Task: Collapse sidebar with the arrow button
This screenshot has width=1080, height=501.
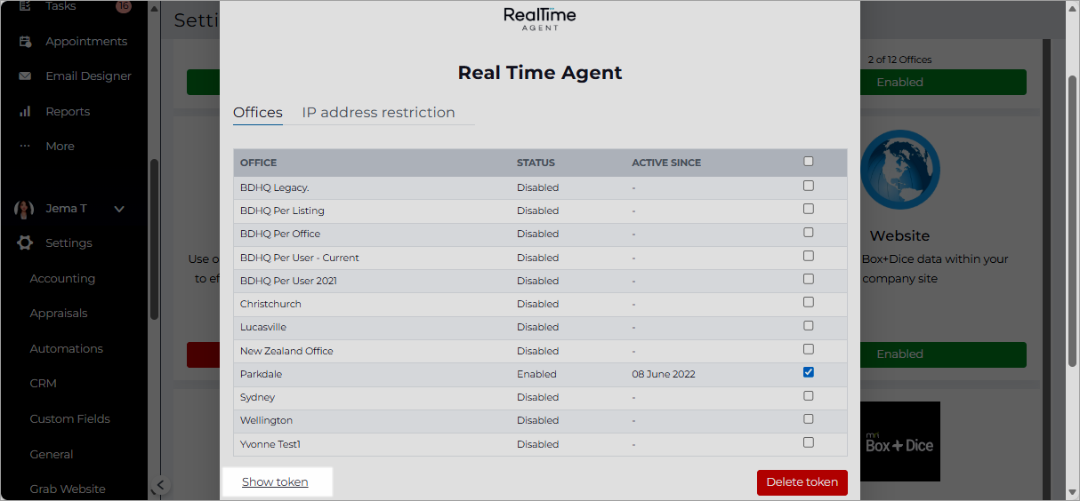Action: tap(160, 484)
